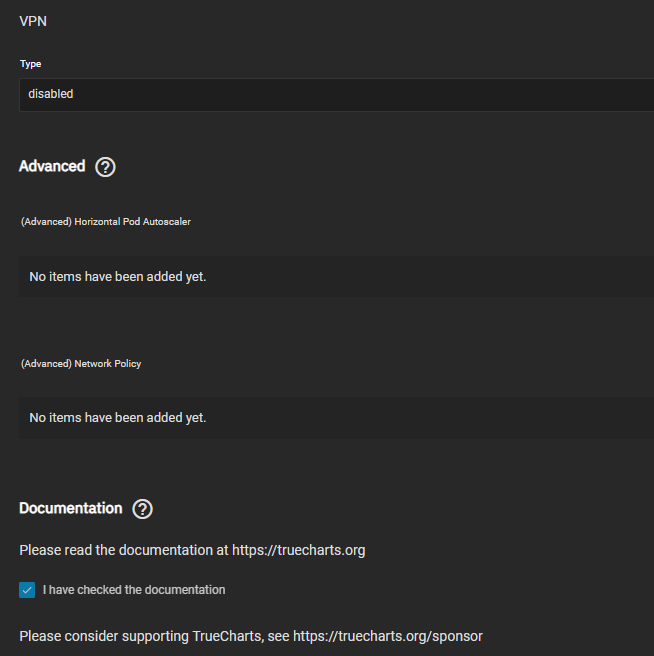Select the (Advanced) Network Policy label
The height and width of the screenshot is (656, 654).
[x=81, y=364]
